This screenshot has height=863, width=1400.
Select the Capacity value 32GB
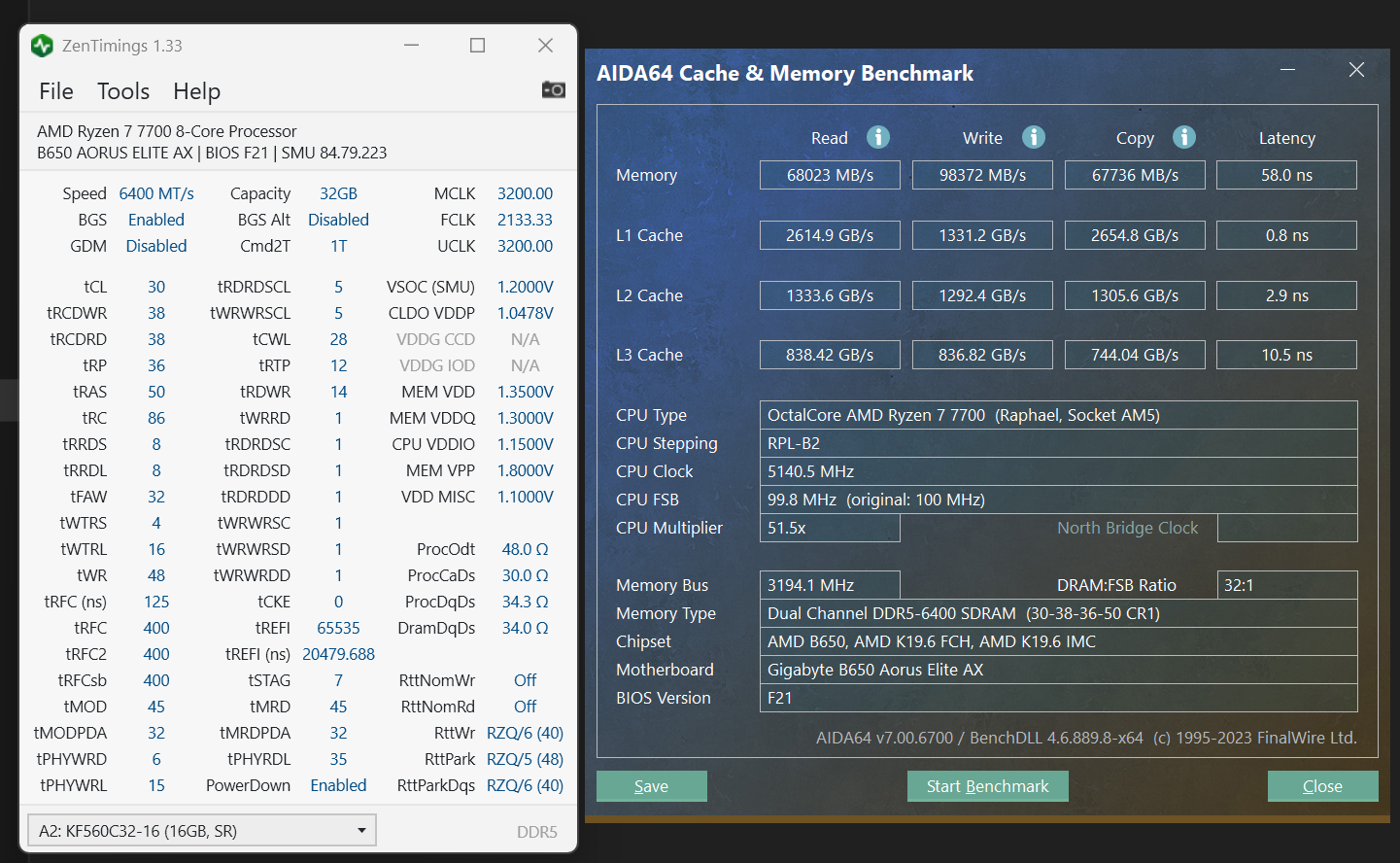click(x=338, y=193)
